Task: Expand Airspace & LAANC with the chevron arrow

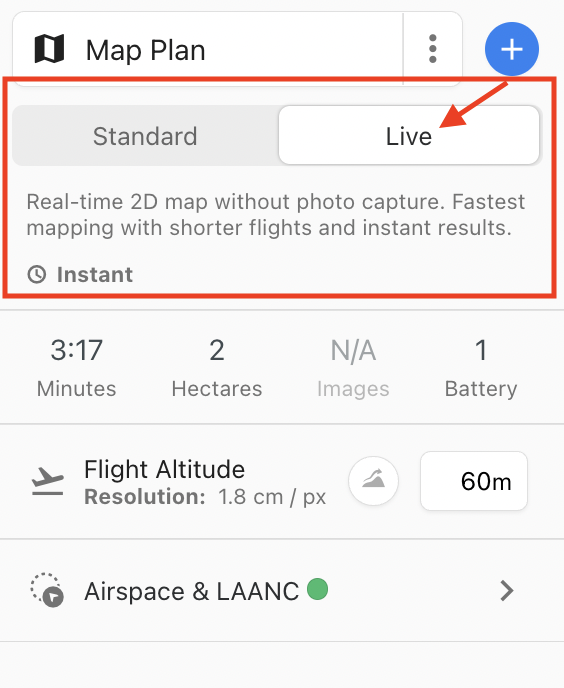Action: click(507, 591)
